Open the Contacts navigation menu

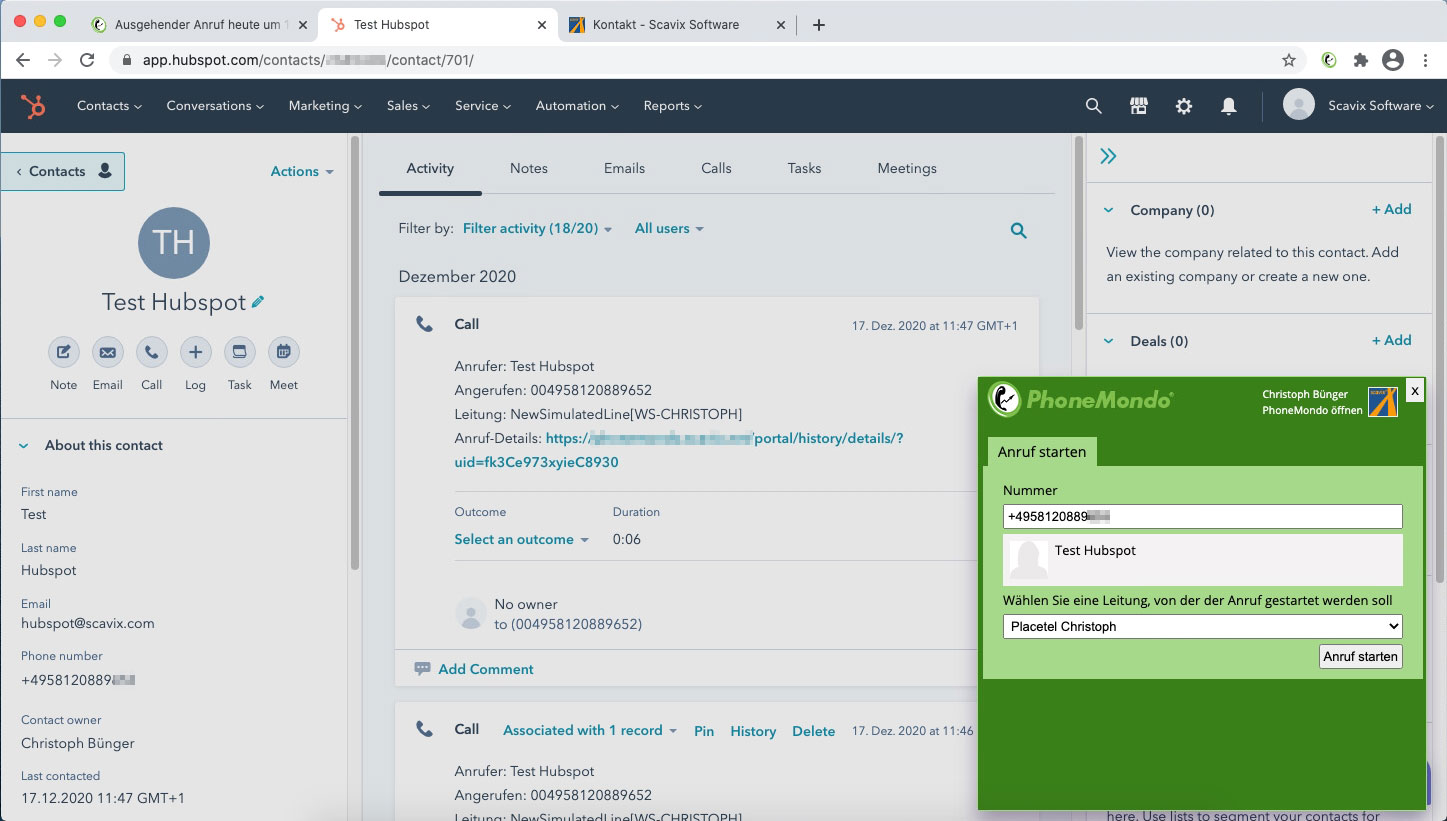point(109,106)
